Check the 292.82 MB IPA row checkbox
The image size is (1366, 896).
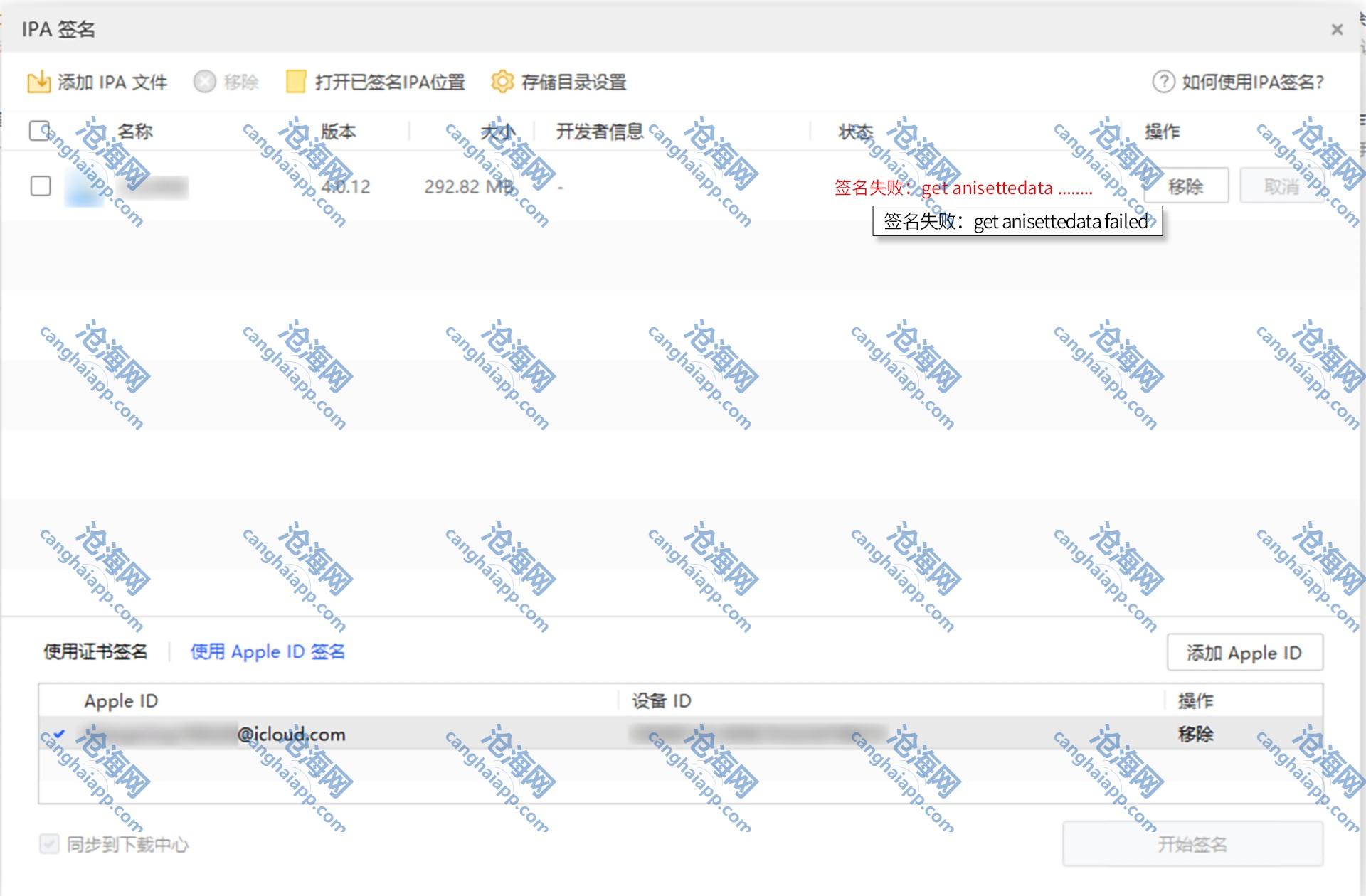pos(41,186)
